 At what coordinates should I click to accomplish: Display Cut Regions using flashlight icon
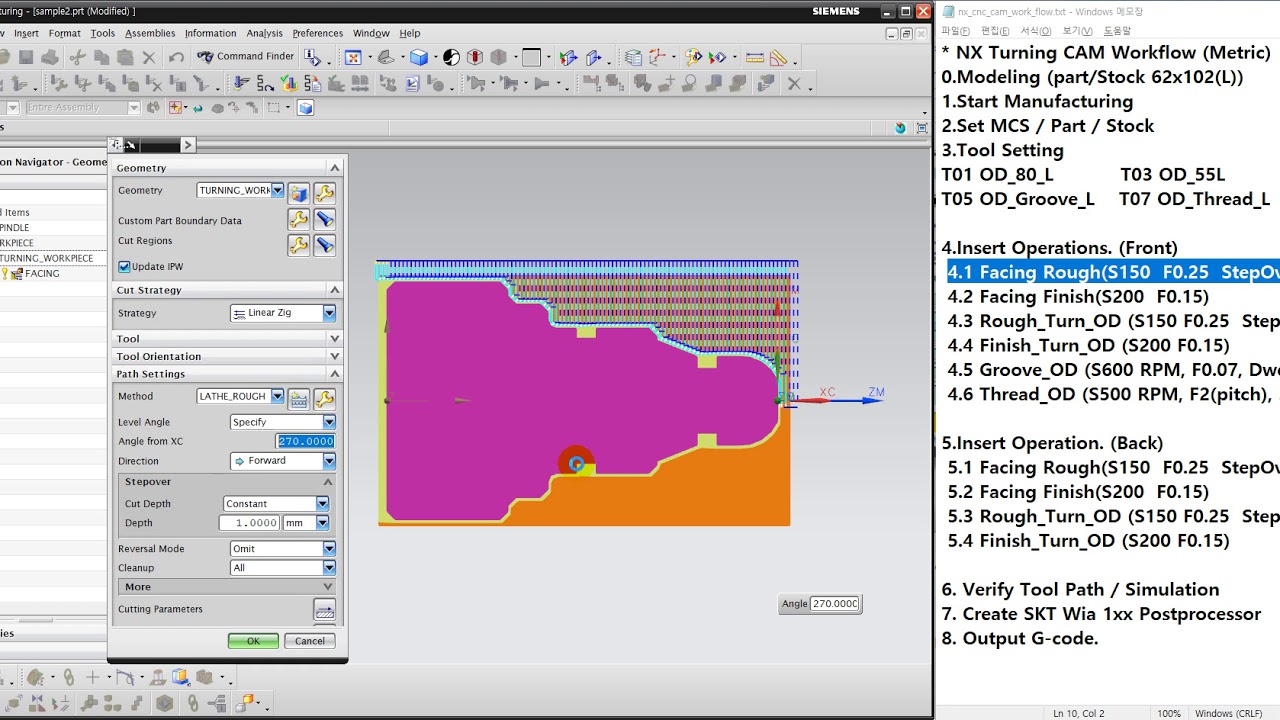(x=324, y=244)
